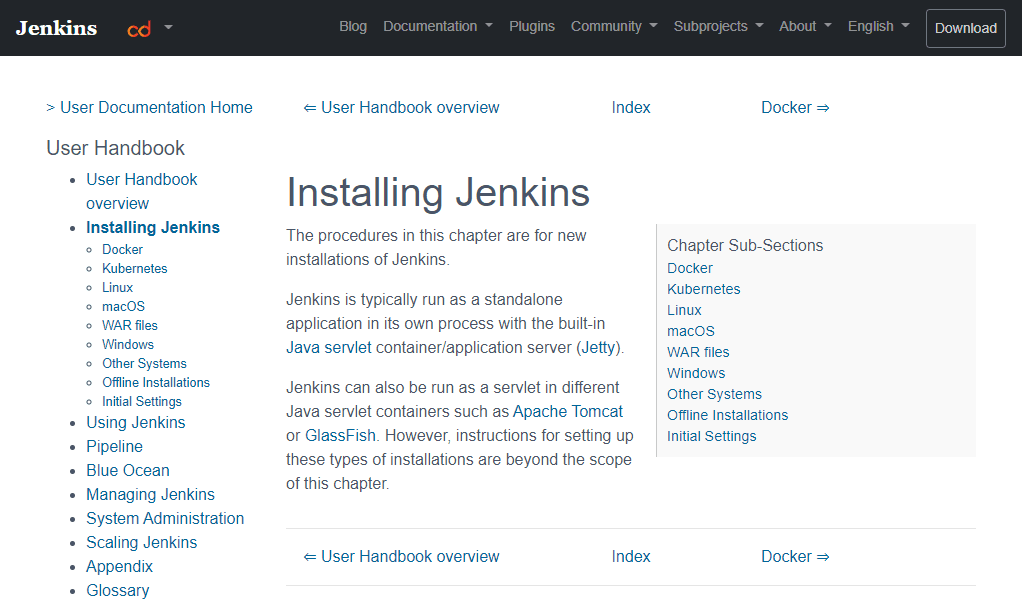Navigate back to User Handbook overview

[410, 107]
